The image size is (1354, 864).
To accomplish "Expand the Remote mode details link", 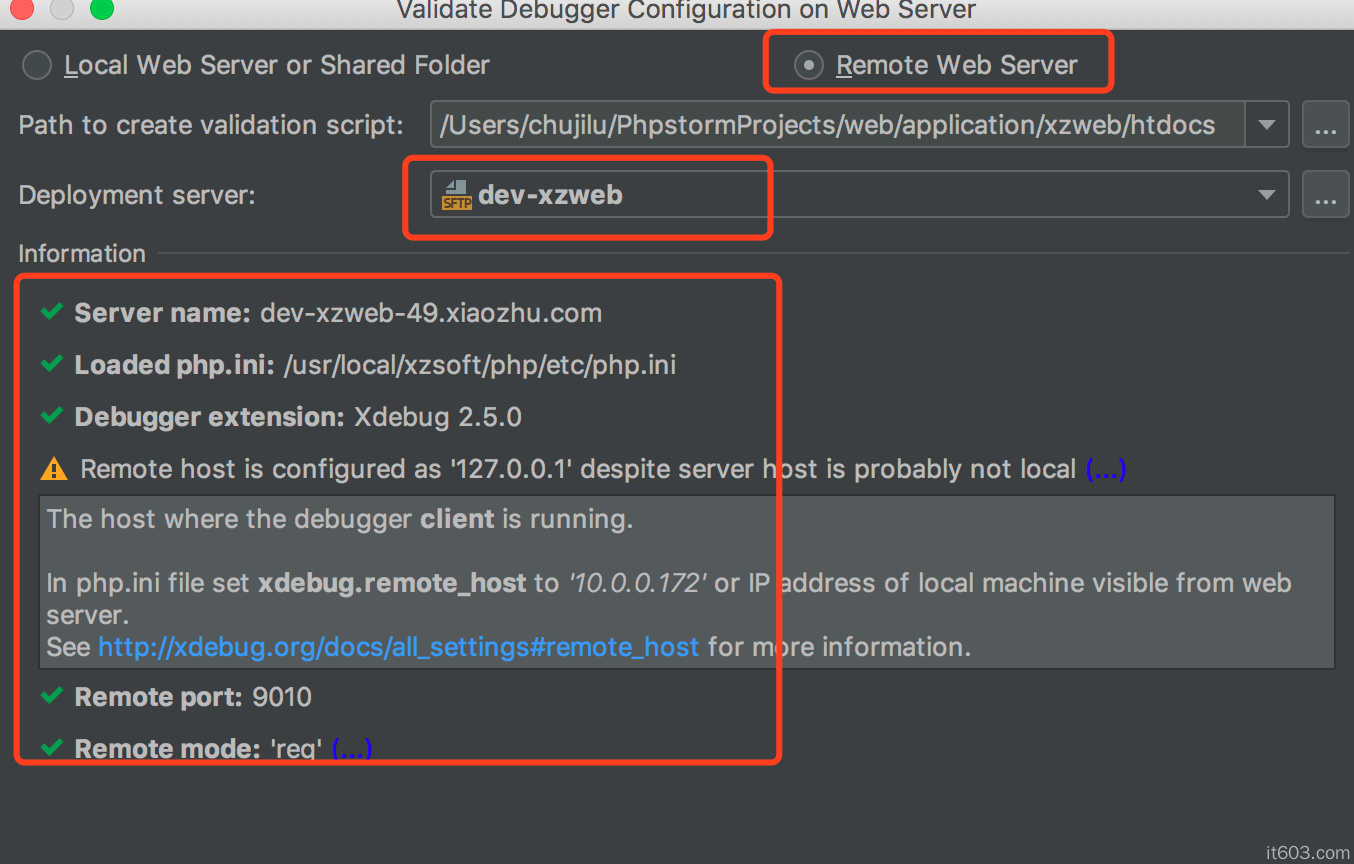I will pos(351,748).
